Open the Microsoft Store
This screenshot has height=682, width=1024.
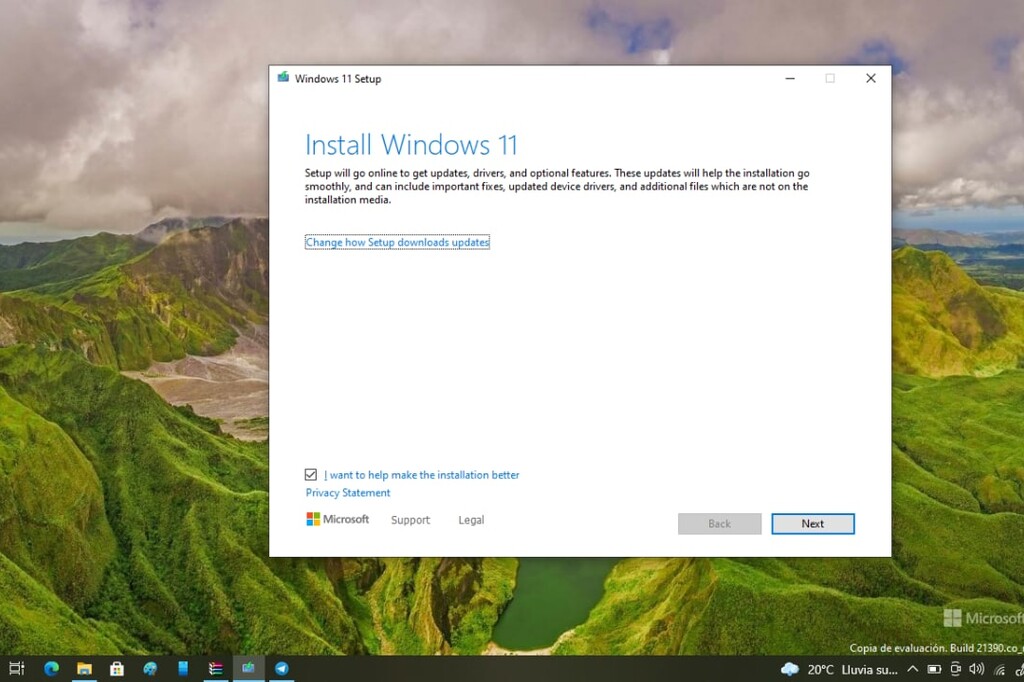point(117,668)
